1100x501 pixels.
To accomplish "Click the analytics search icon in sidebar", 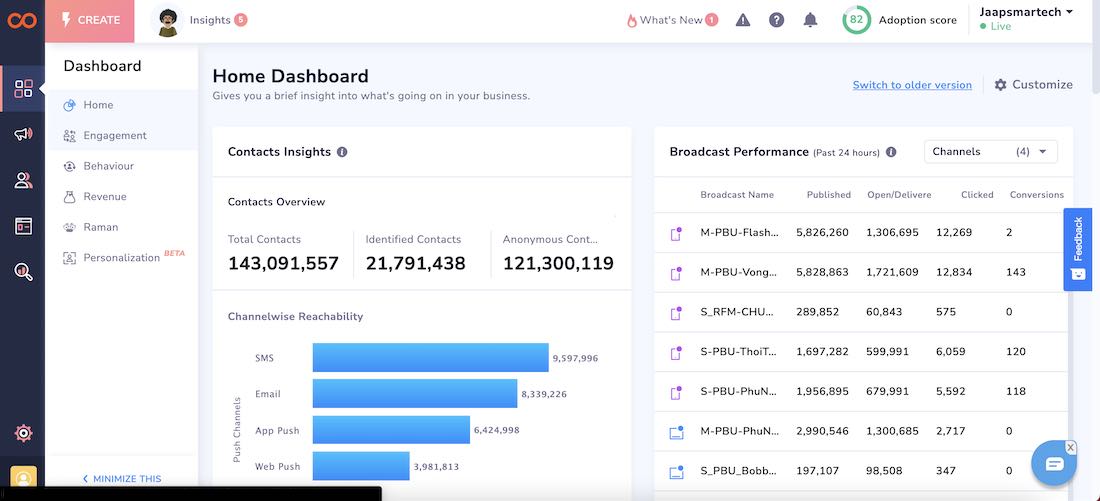I will tap(23, 271).
